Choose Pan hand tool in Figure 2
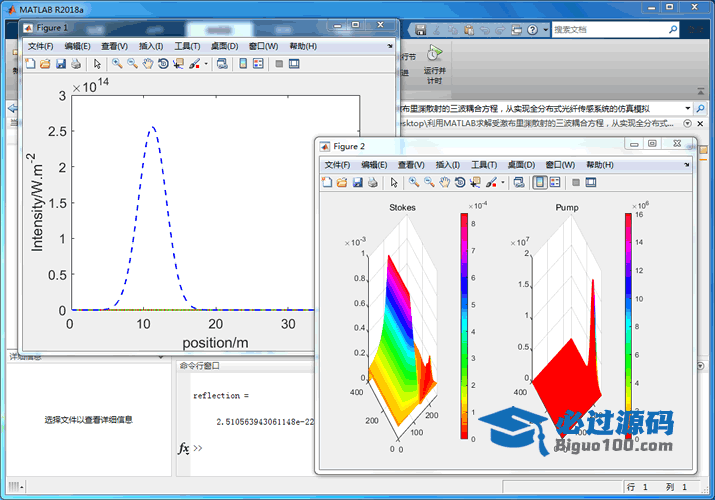 click(x=445, y=182)
